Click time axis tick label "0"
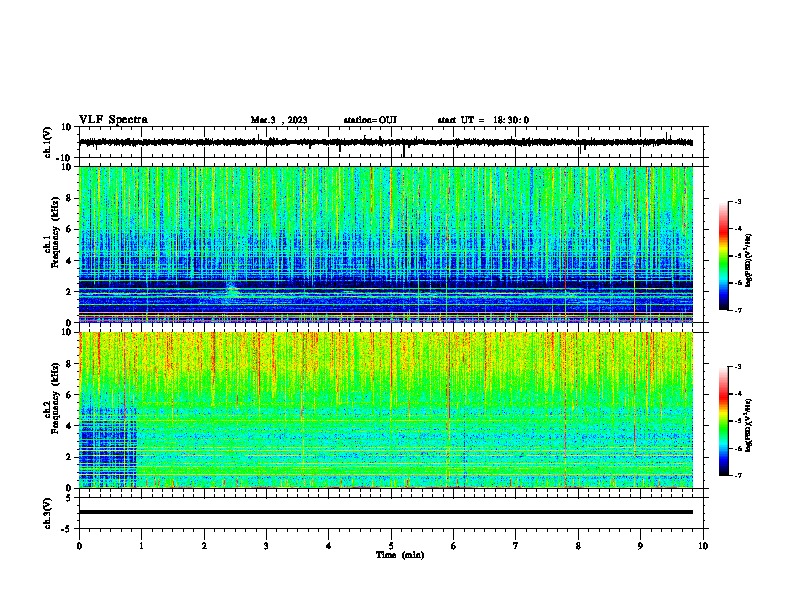The width and height of the screenshot is (792, 612). pos(79,546)
